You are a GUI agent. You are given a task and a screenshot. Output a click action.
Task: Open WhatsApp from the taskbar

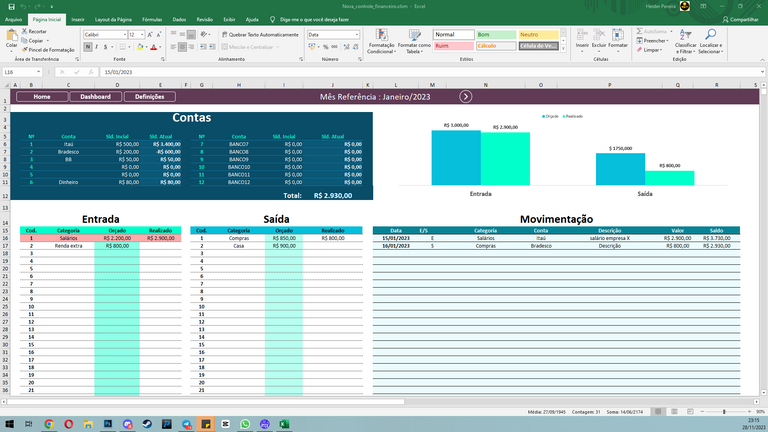(x=245, y=424)
